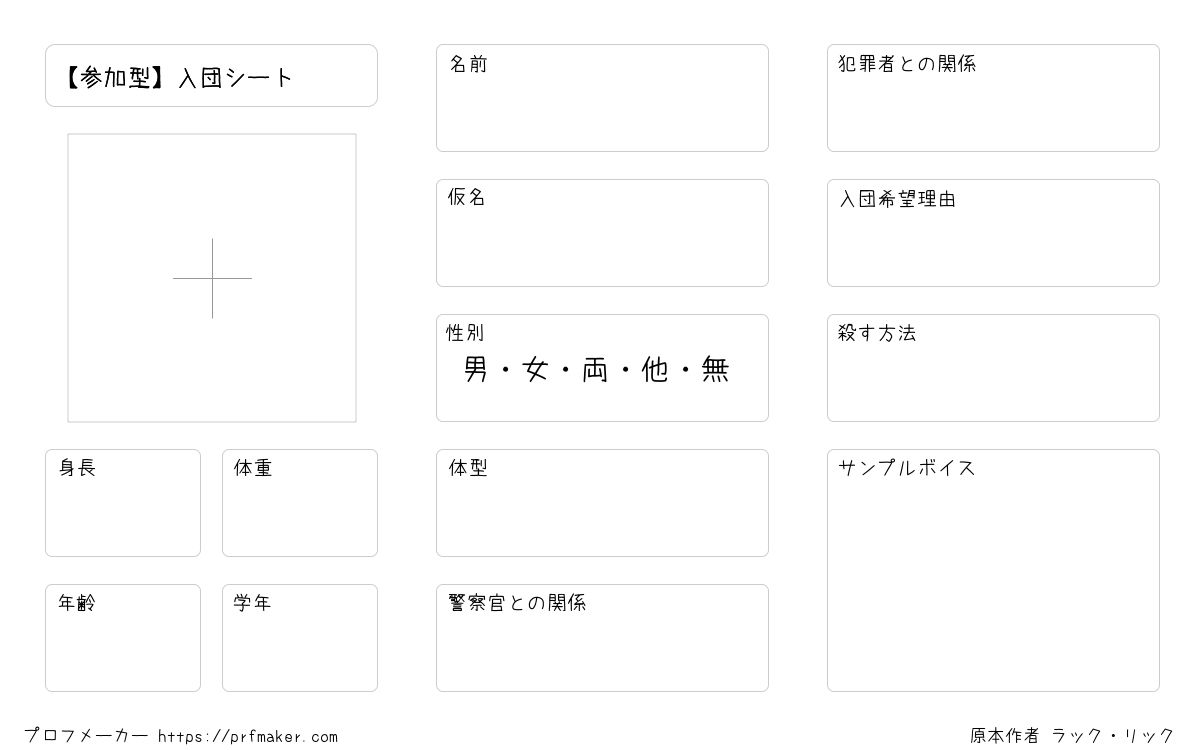The image size is (1200, 750).
Task: Click the crosshair image placeholder
Action: (212, 278)
